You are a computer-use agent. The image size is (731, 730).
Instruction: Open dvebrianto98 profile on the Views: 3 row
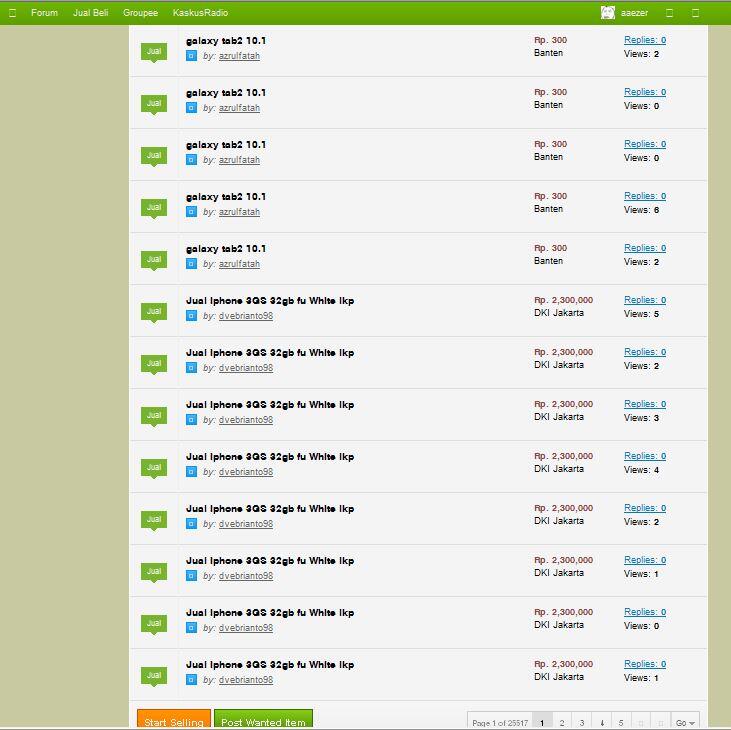[246, 420]
